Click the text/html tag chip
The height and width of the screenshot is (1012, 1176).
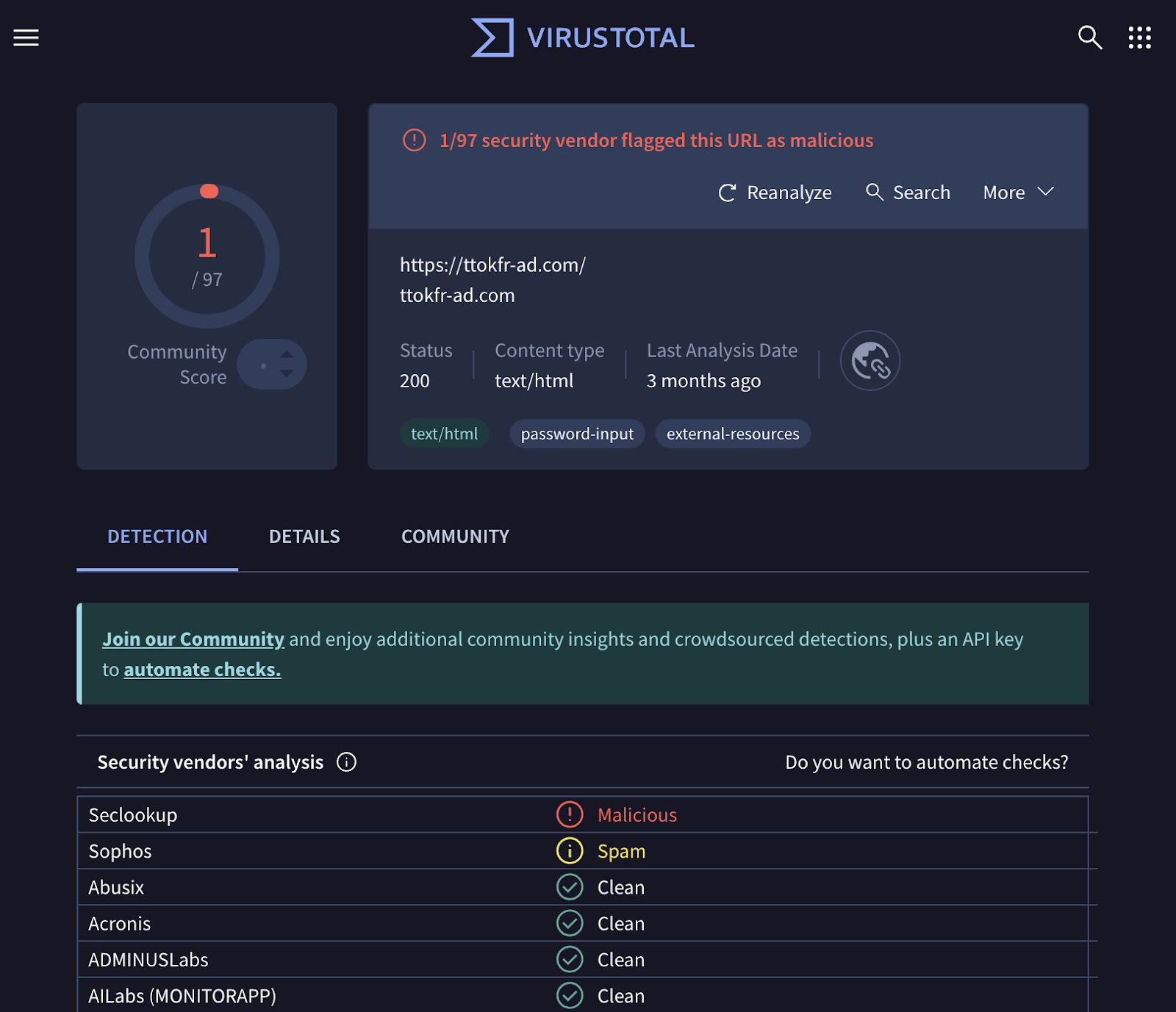click(x=445, y=434)
